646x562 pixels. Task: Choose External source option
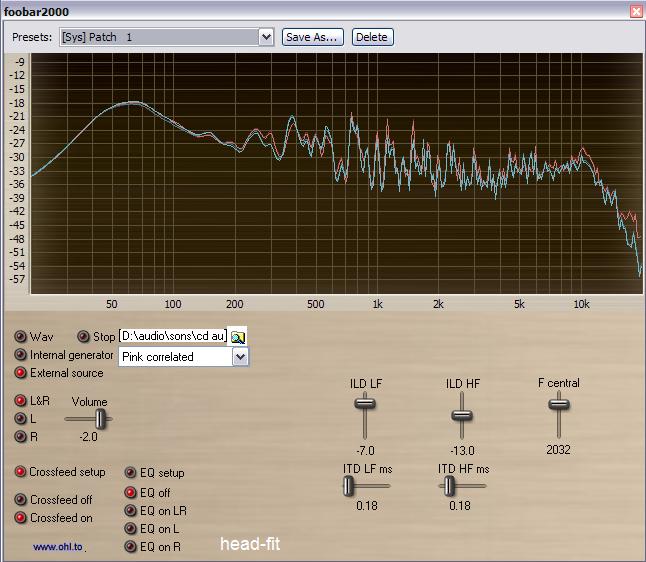pyautogui.click(x=21, y=373)
